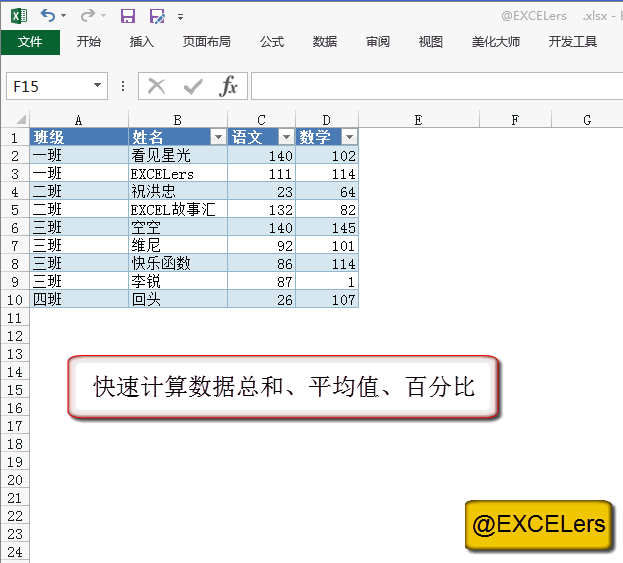Click the Excel logo icon in title bar
This screenshot has height=563, width=623.
pyautogui.click(x=19, y=16)
